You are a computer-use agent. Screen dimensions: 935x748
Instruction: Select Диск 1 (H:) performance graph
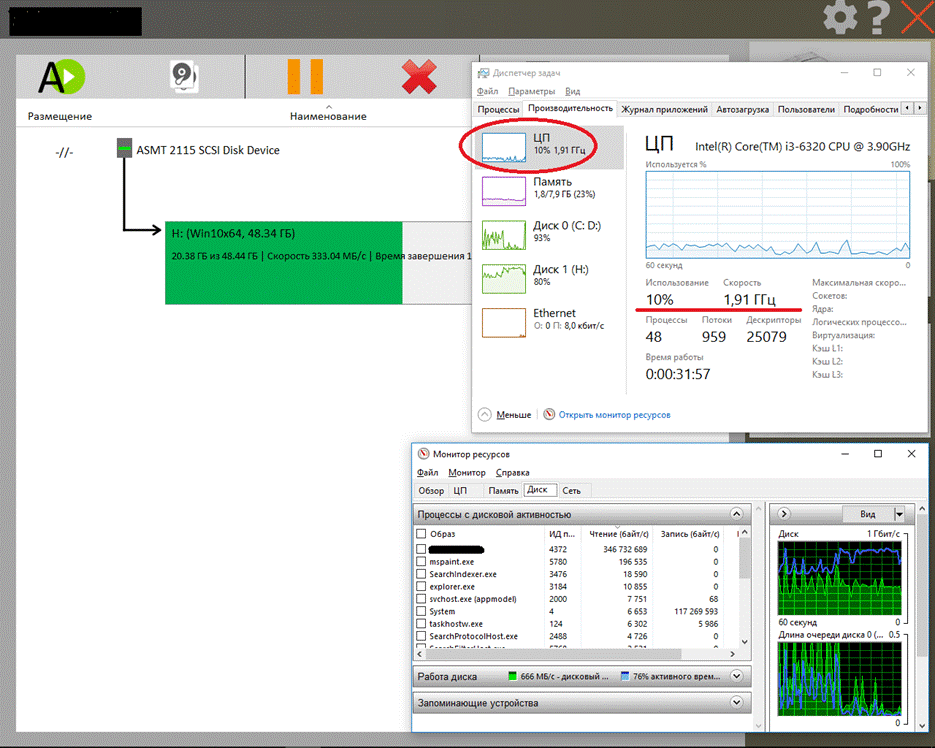click(x=504, y=277)
